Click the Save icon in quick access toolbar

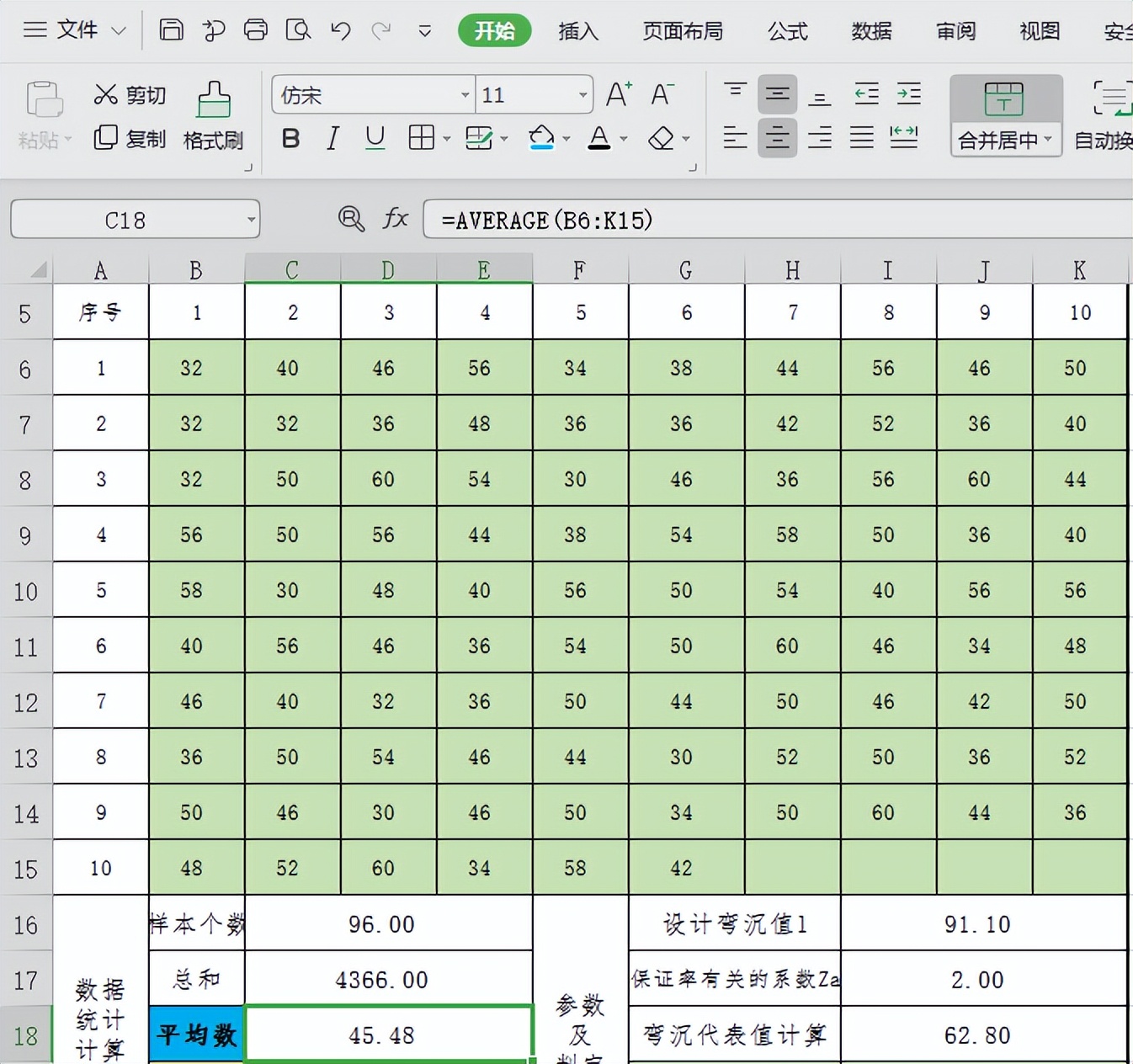pyautogui.click(x=171, y=30)
